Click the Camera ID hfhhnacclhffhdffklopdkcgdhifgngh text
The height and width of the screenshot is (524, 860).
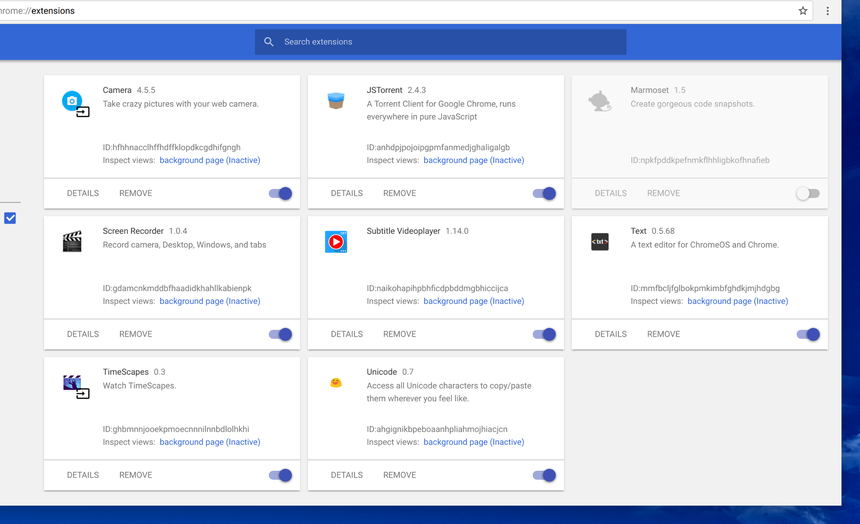click(171, 147)
